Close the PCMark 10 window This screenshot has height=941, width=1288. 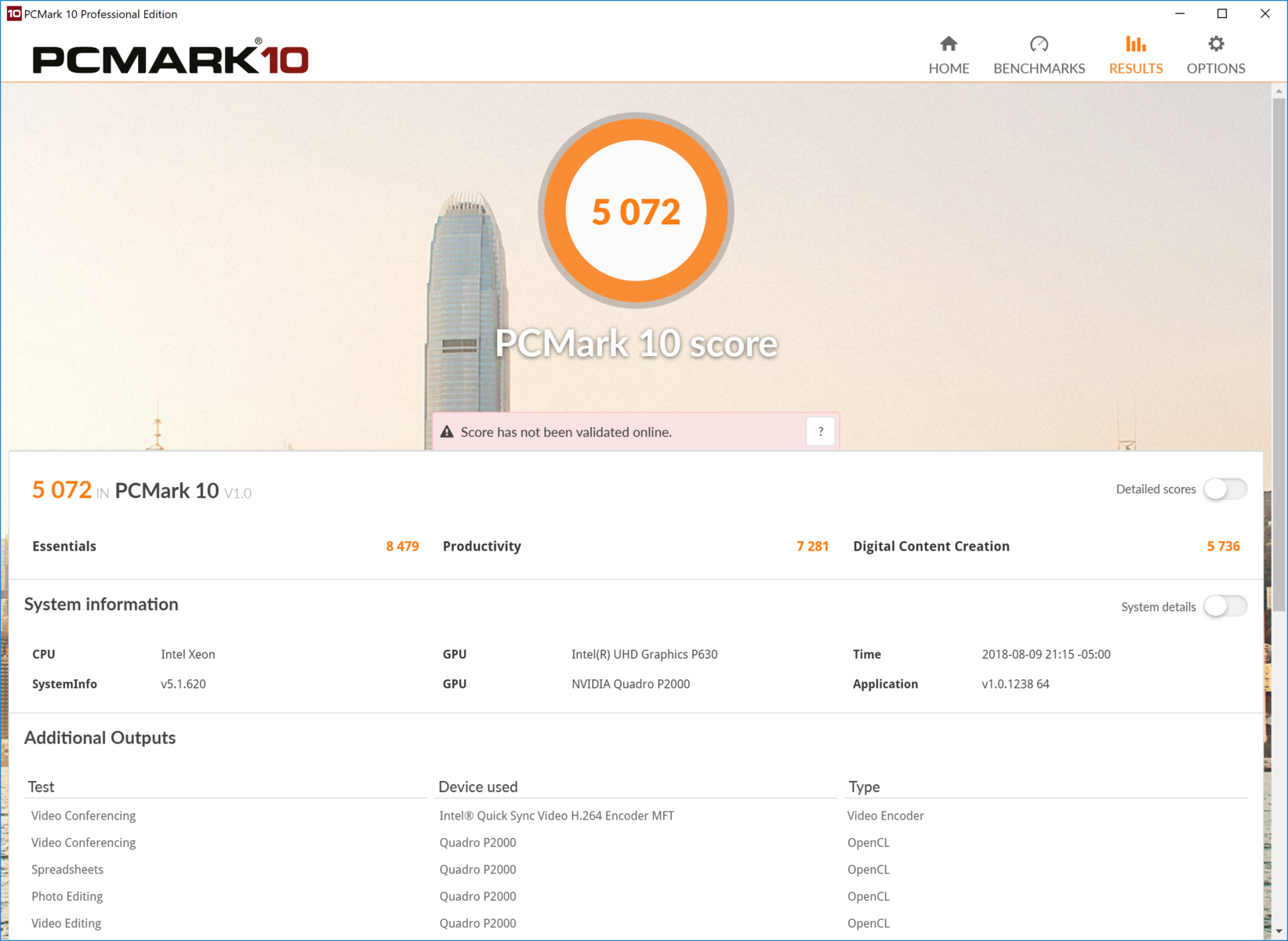(1264, 13)
